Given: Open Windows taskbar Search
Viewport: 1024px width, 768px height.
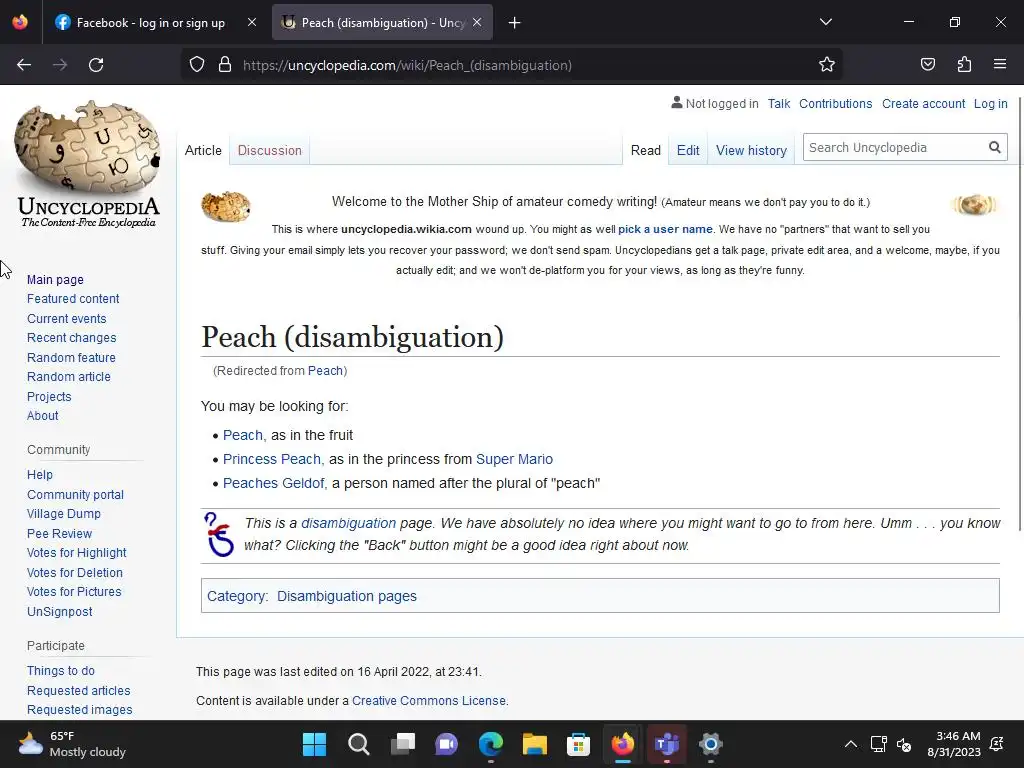Looking at the screenshot, I should tap(358, 744).
